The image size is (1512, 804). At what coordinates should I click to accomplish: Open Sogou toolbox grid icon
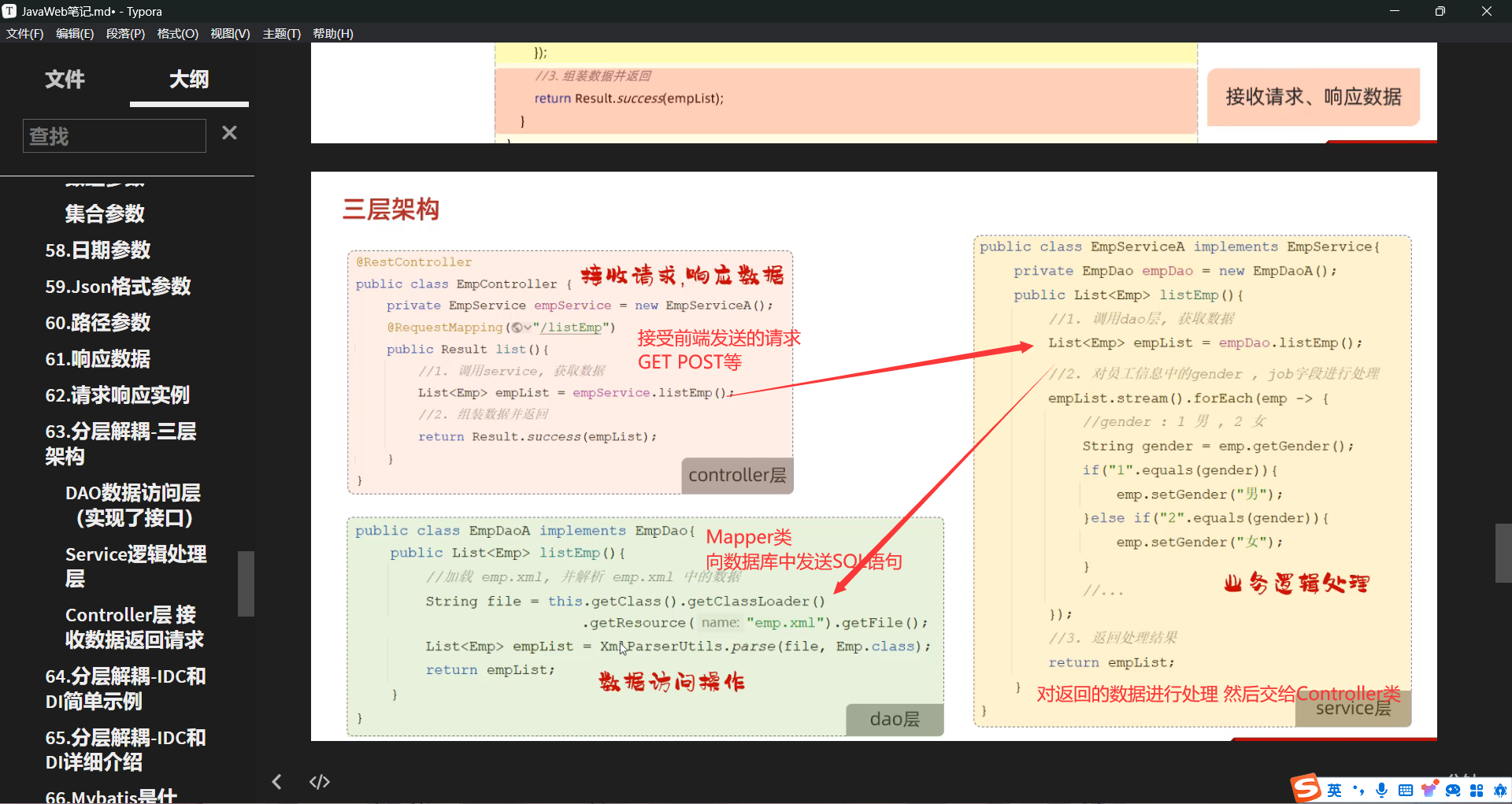[x=1477, y=790]
